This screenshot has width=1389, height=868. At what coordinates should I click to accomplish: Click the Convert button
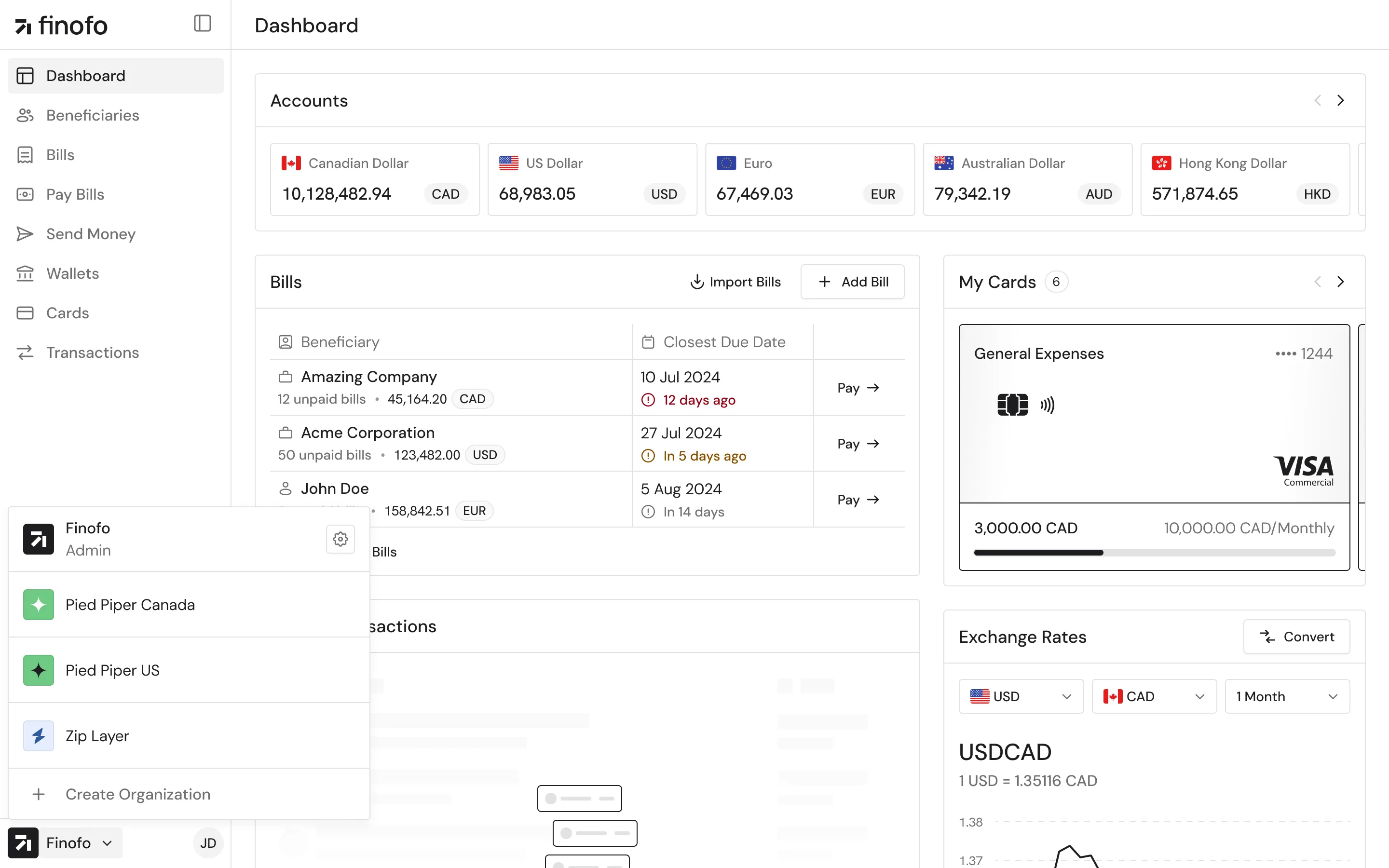pyautogui.click(x=1296, y=637)
